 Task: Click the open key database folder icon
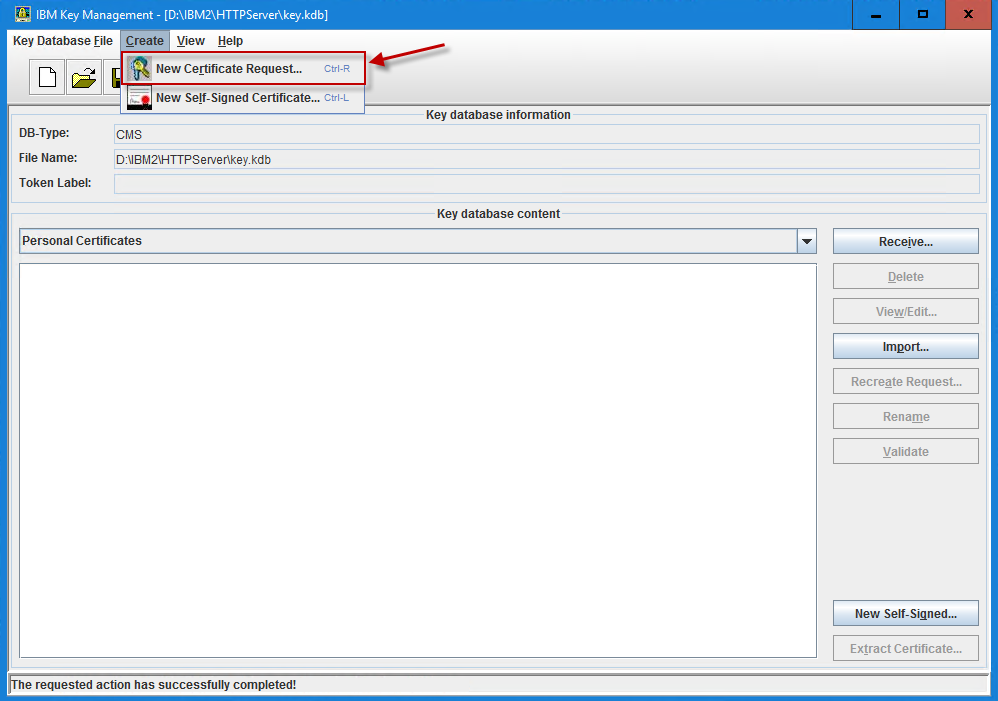pyautogui.click(x=84, y=76)
